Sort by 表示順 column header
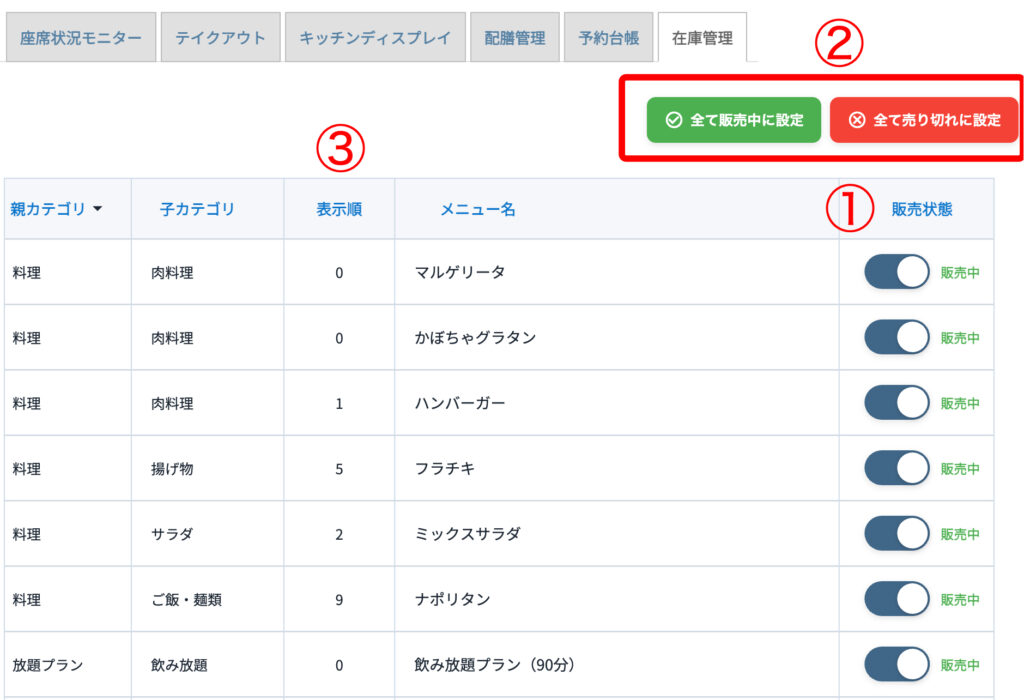1024x700 pixels. pyautogui.click(x=339, y=209)
